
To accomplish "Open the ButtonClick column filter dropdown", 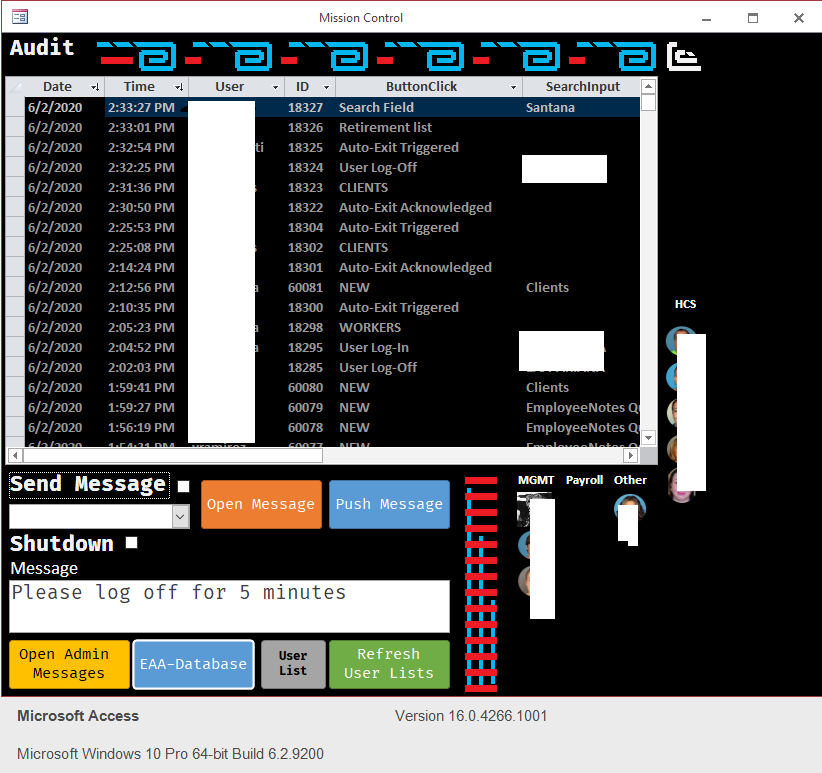I will (513, 87).
